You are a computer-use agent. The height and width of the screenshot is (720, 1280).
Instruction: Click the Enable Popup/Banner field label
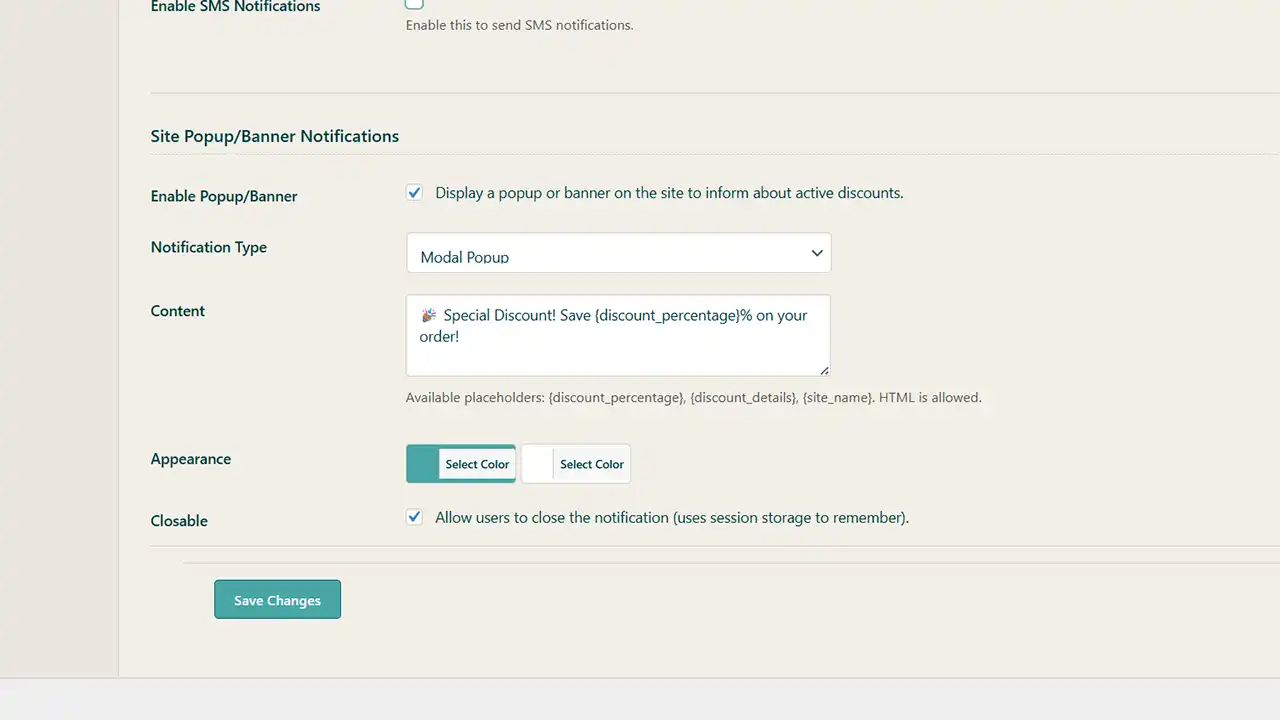(x=224, y=196)
